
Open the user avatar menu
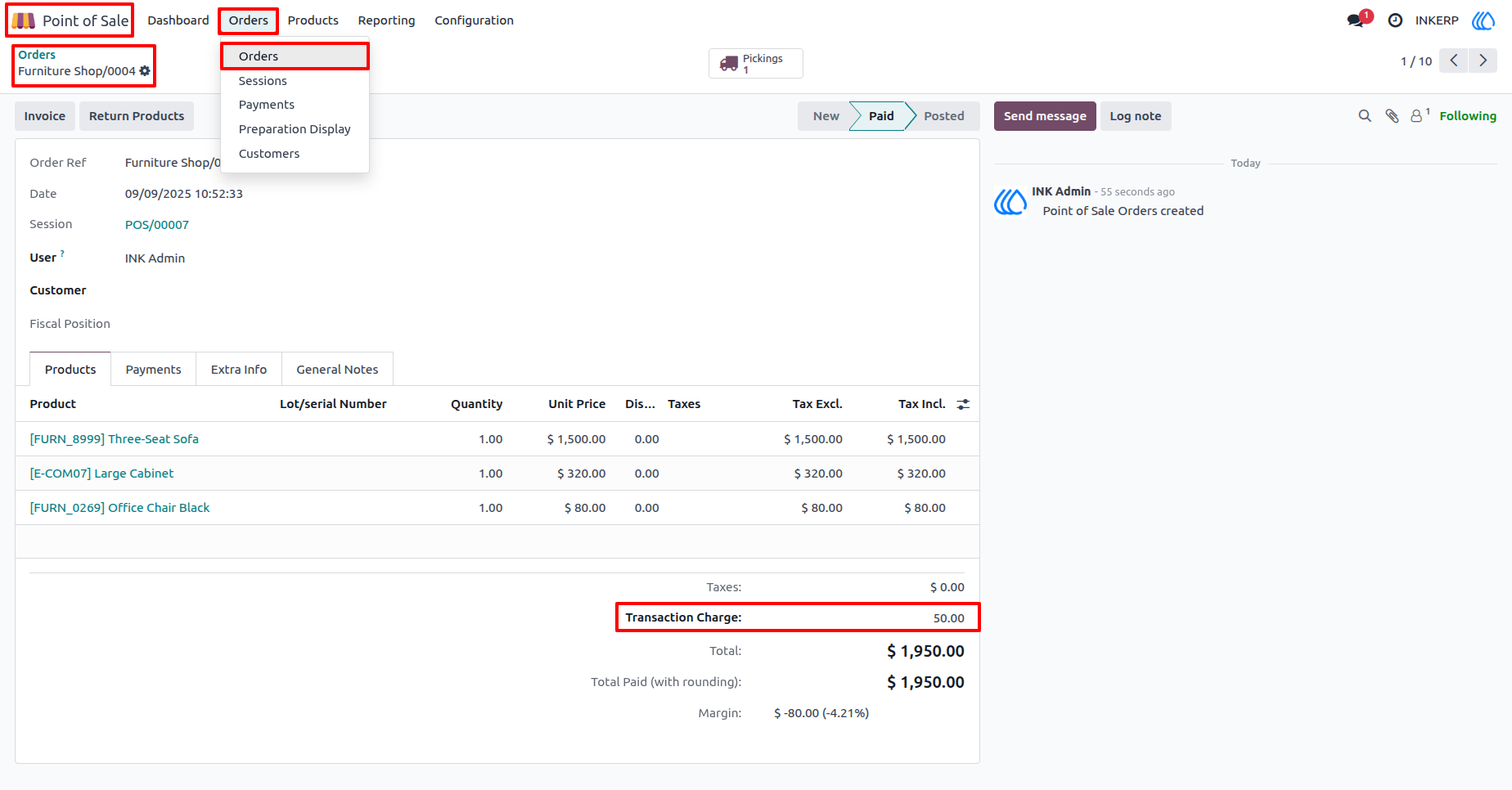[x=1483, y=20]
